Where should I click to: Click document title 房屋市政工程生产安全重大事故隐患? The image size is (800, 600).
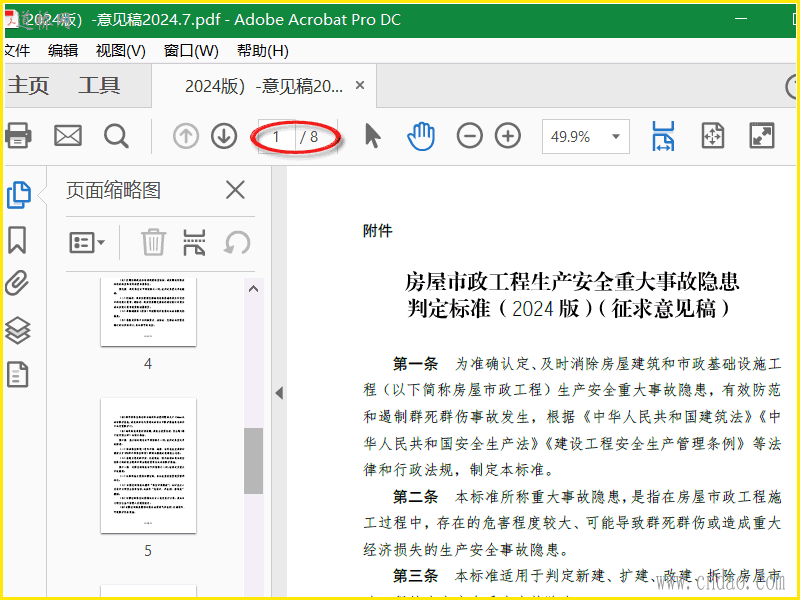point(572,281)
